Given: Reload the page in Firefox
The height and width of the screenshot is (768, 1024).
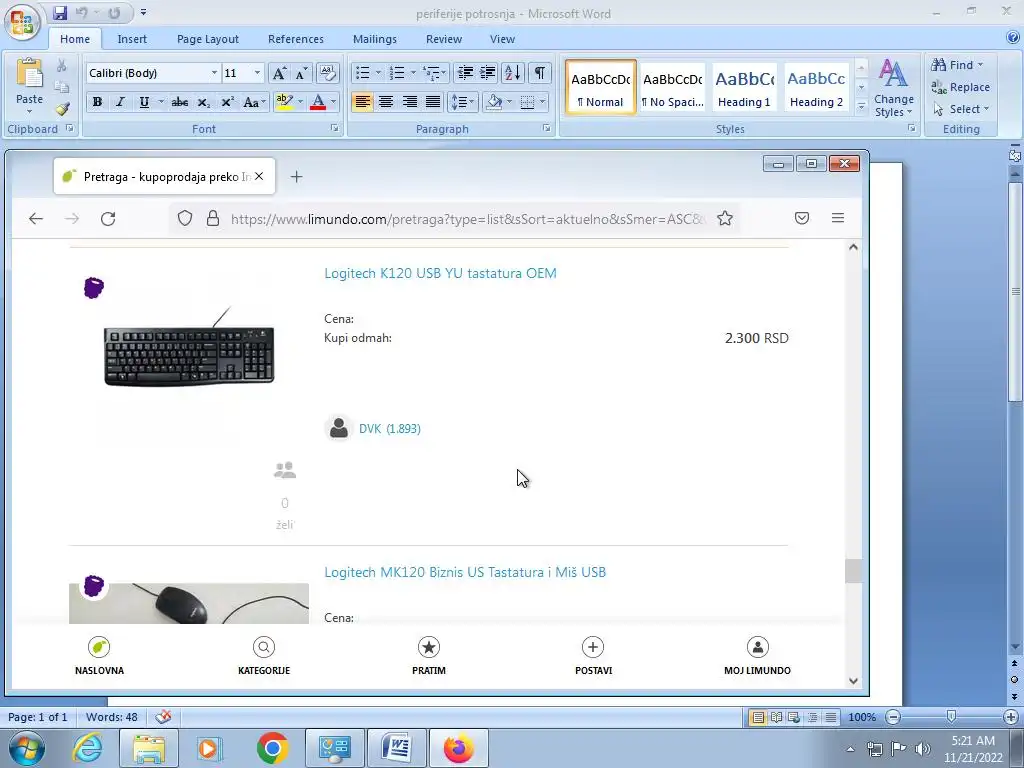Looking at the screenshot, I should (108, 219).
